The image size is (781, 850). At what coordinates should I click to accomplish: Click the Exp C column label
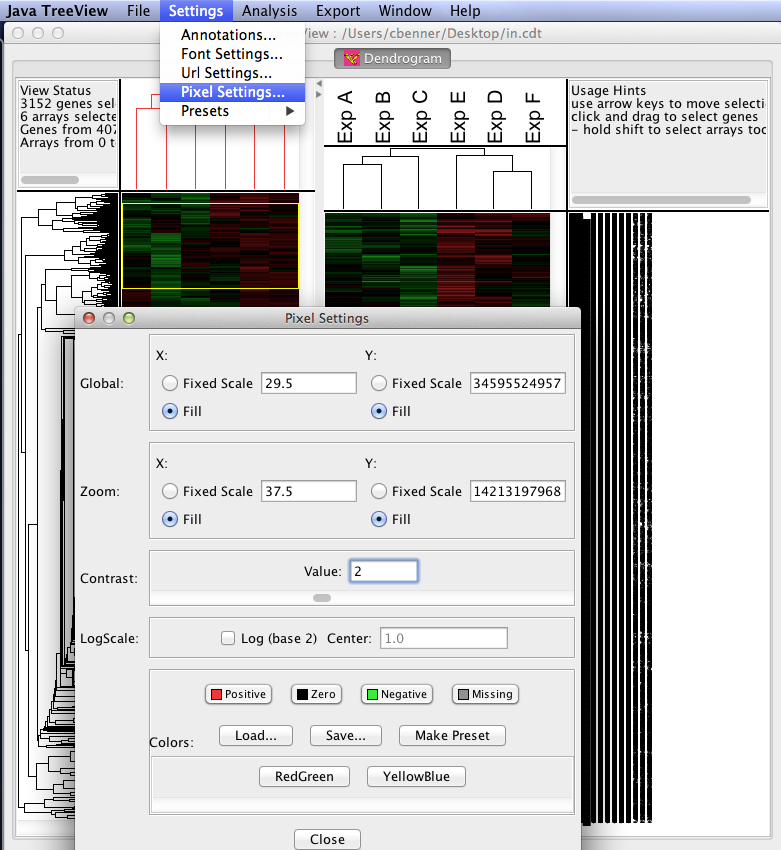point(420,117)
